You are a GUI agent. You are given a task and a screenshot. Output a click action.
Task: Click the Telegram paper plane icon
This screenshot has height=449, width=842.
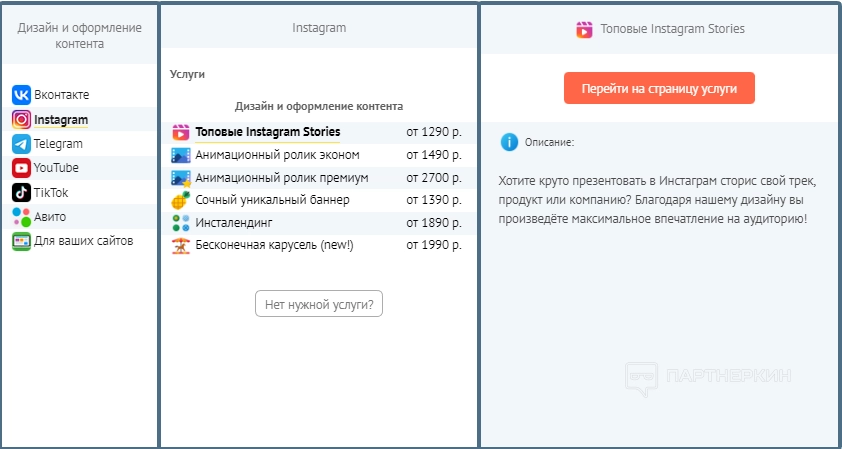pos(21,144)
